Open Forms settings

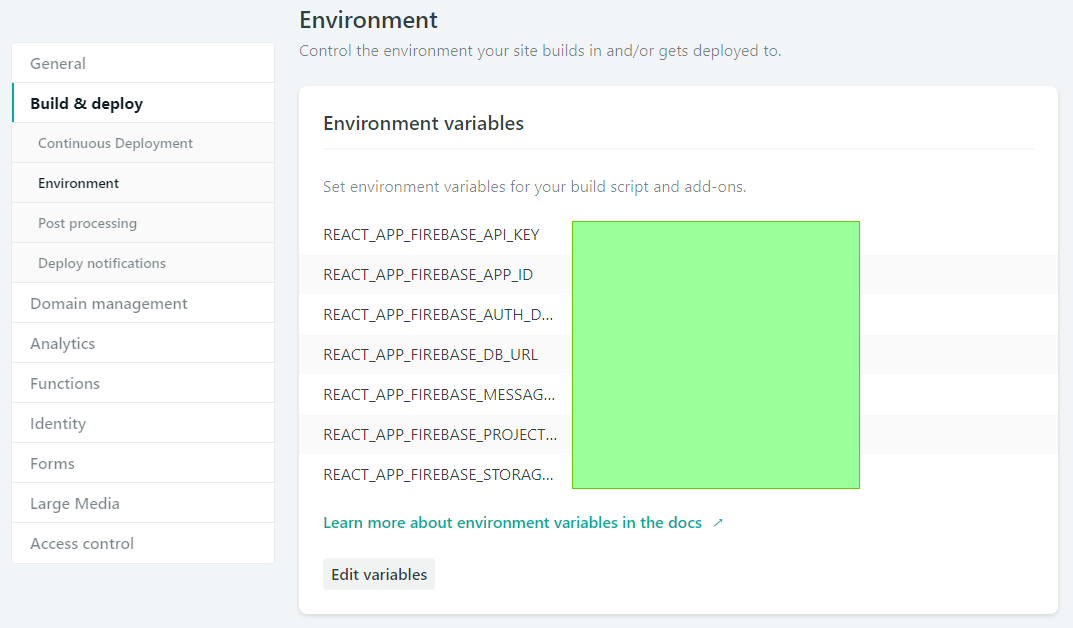coord(143,463)
